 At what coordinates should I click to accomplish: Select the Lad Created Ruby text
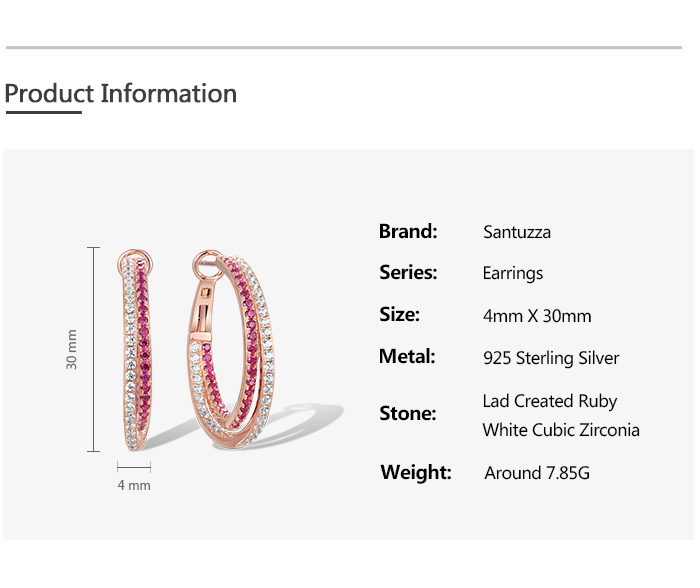pos(550,401)
